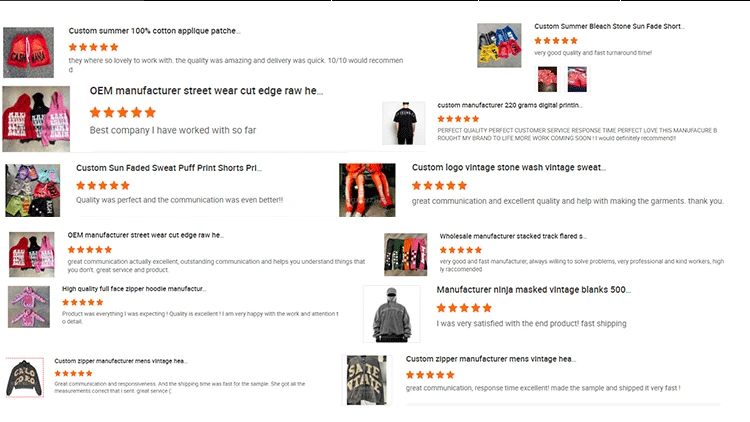
Task: Click the black t-shirt back view thumbnail
Action: point(404,123)
